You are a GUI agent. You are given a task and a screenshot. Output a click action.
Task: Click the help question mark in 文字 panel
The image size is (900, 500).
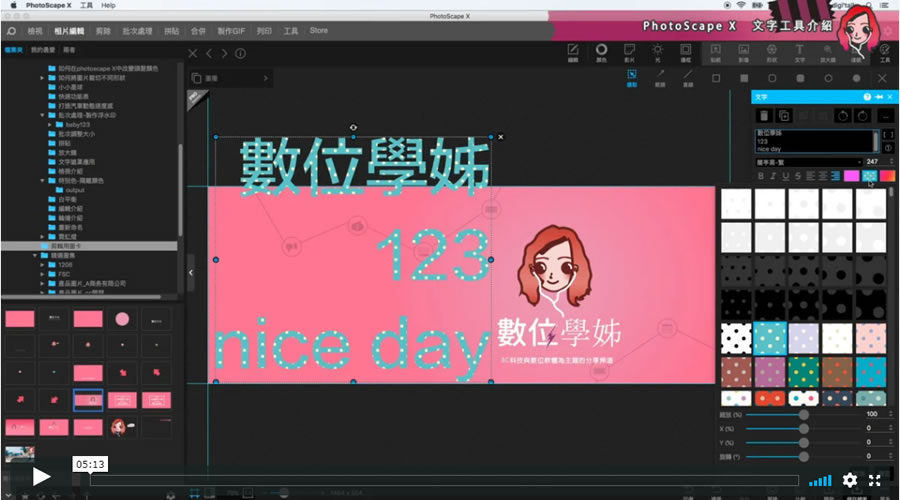(867, 97)
